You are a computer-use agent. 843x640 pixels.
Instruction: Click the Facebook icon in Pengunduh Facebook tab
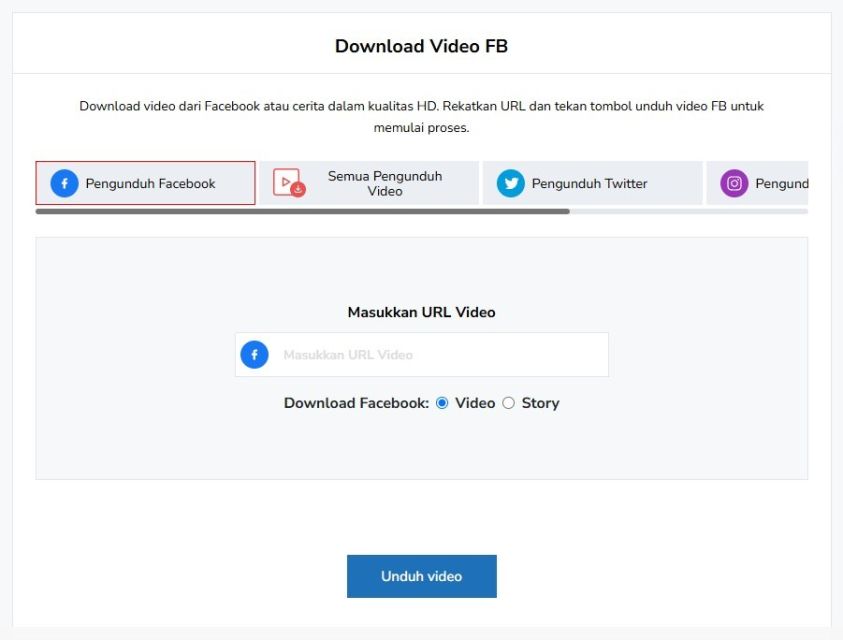[65, 183]
